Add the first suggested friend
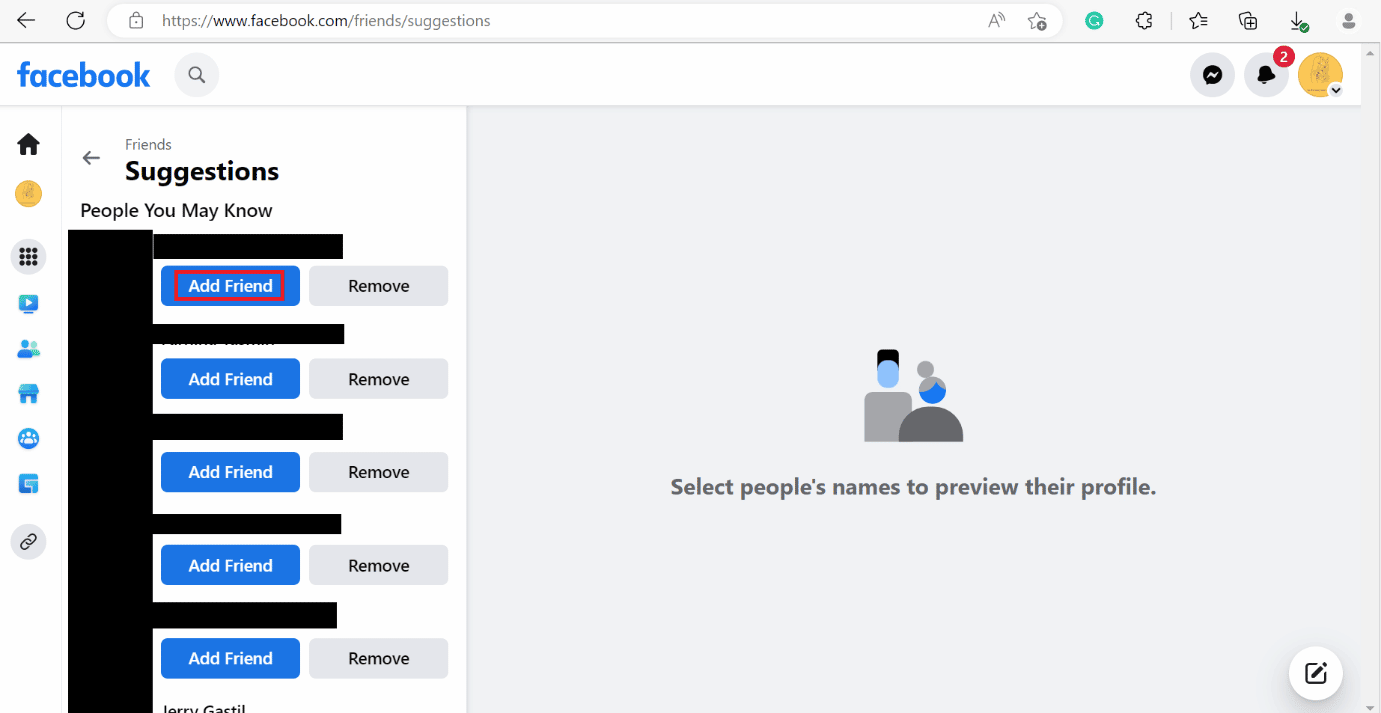 229,285
